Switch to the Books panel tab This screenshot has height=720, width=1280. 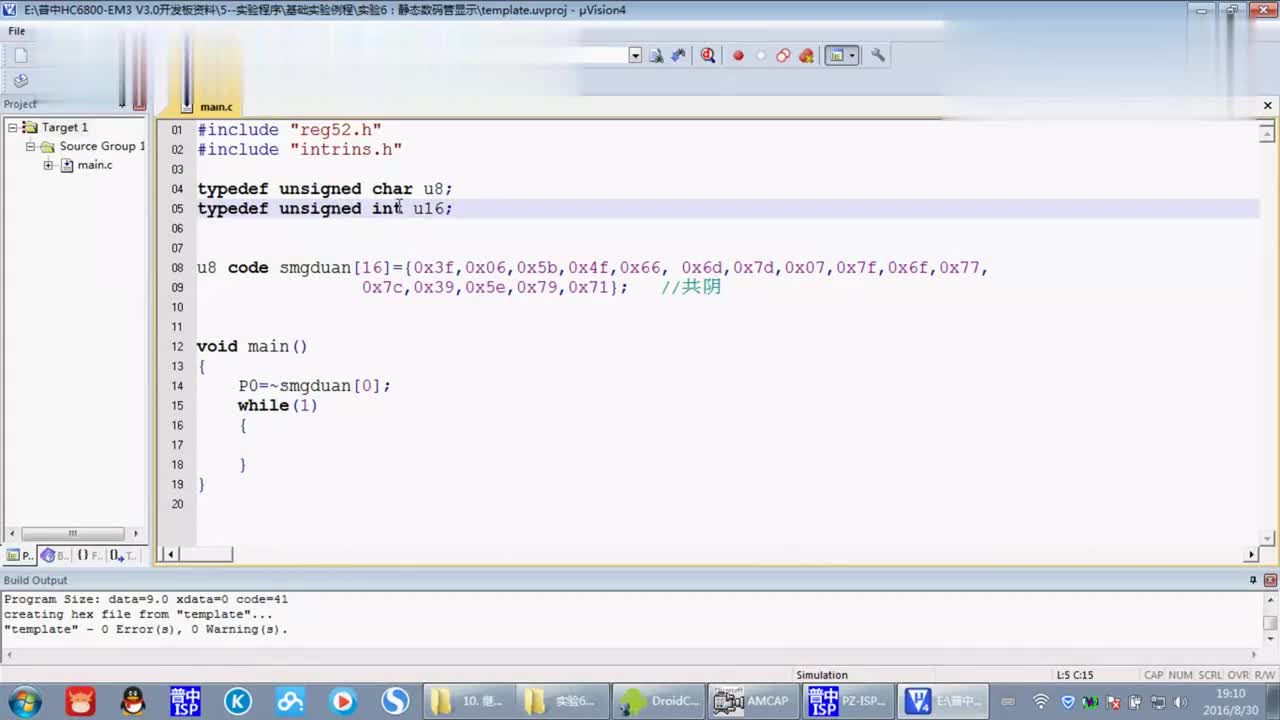(54, 555)
